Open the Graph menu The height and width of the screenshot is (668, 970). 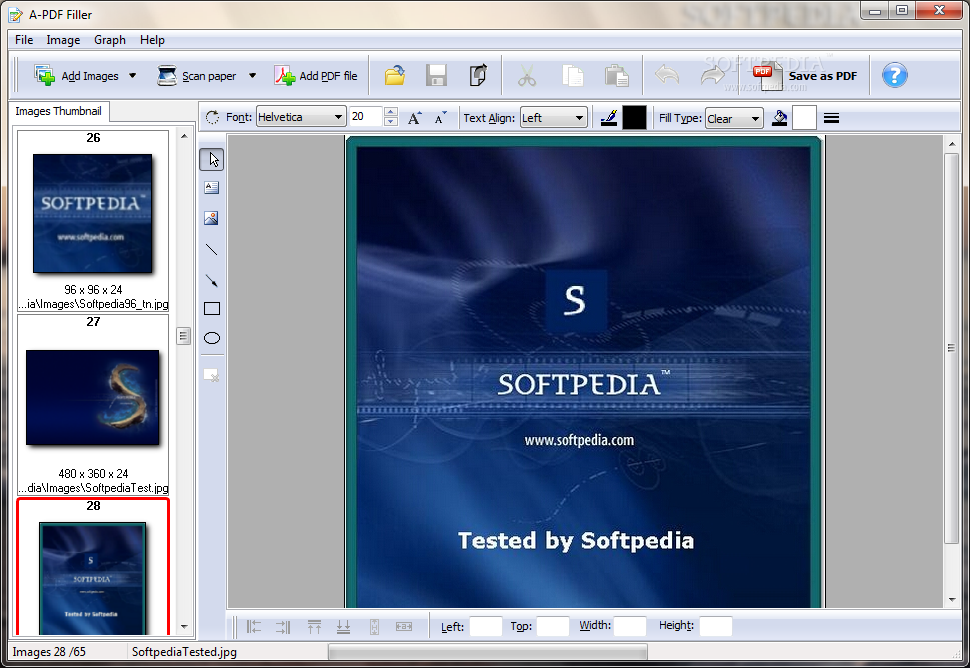click(109, 40)
